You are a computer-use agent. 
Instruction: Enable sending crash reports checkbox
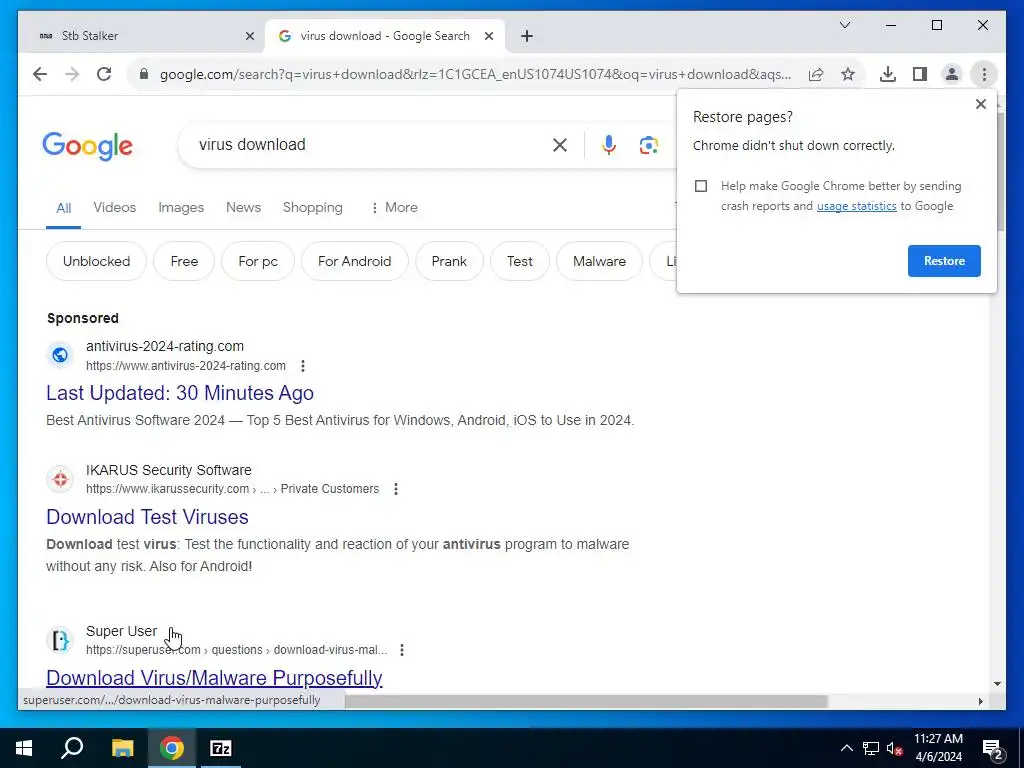click(x=701, y=186)
